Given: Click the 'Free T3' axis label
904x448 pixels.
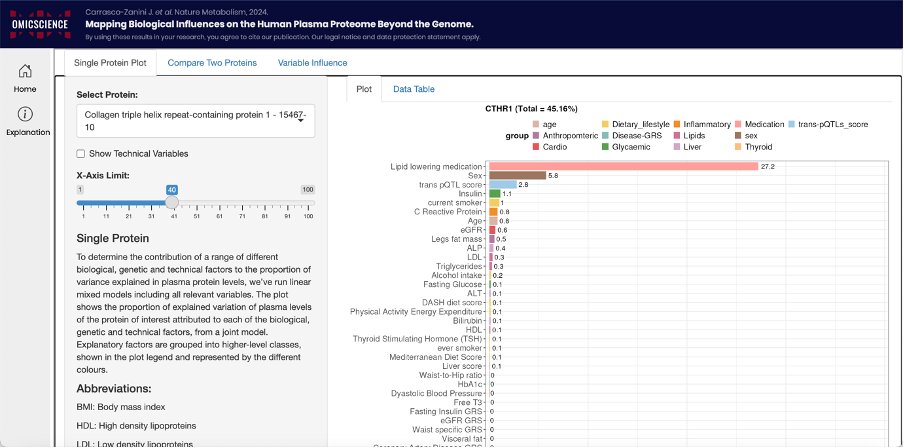Looking at the screenshot, I should 469,402.
